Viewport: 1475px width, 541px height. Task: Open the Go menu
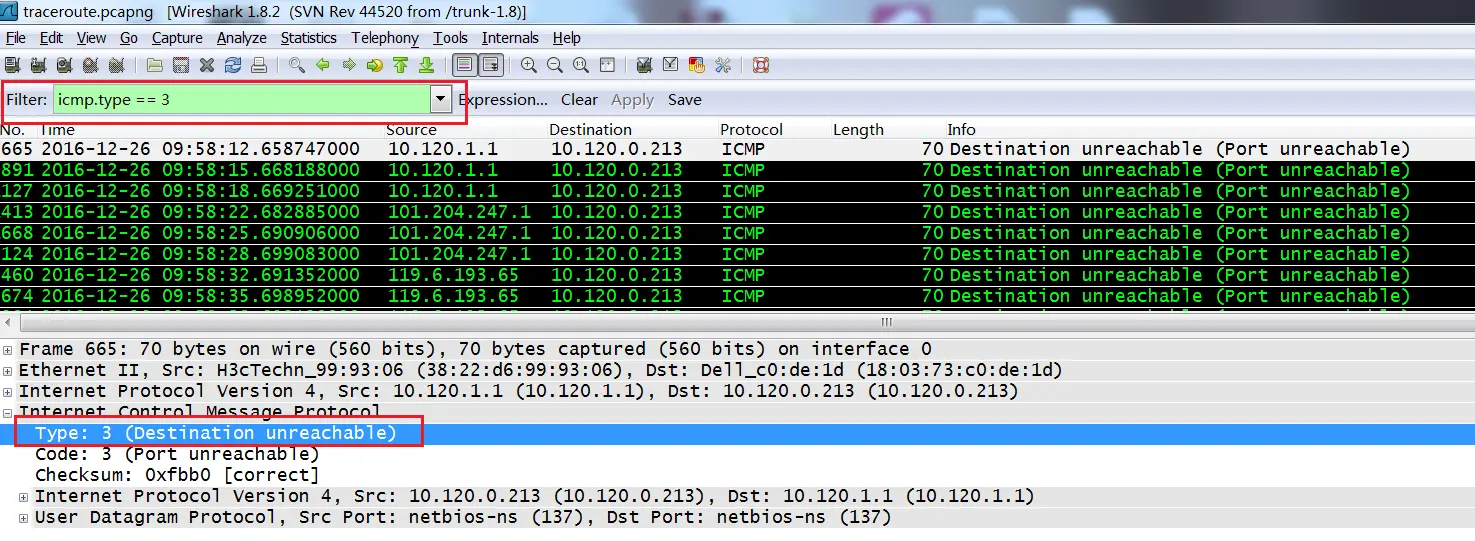(x=129, y=38)
